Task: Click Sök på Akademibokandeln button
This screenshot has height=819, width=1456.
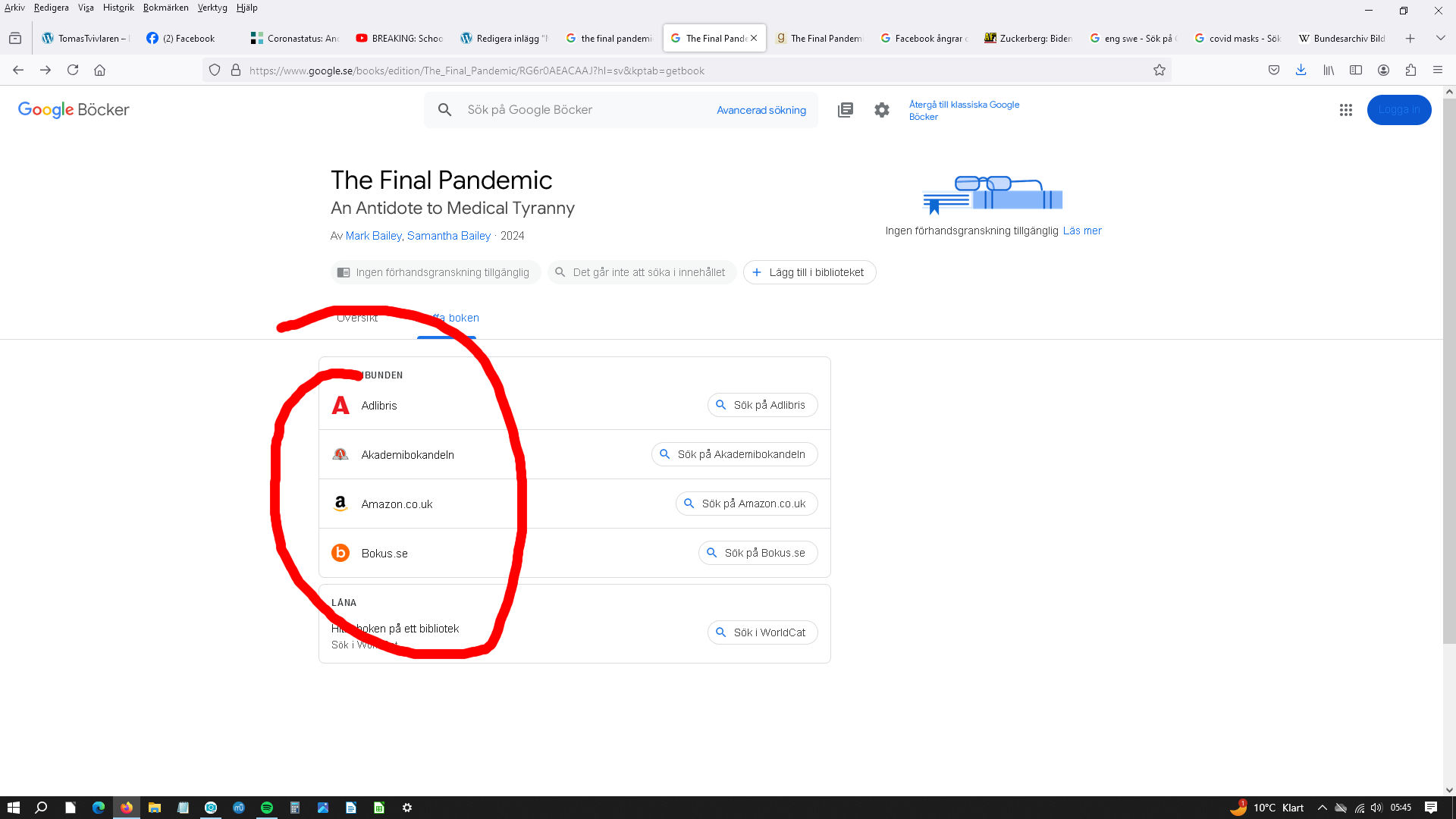Action: (x=734, y=454)
